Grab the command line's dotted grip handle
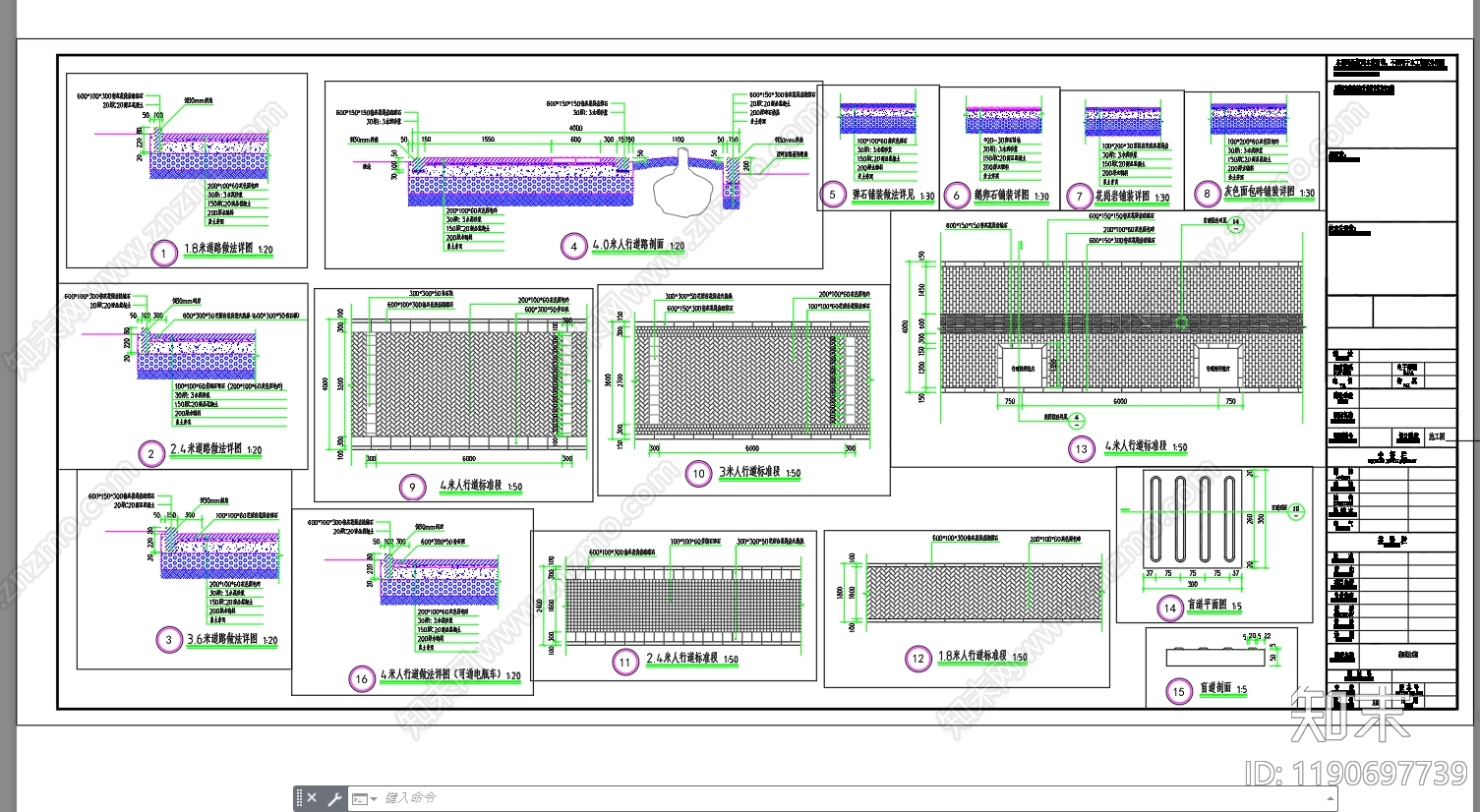This screenshot has width=1480, height=812. pos(300,798)
